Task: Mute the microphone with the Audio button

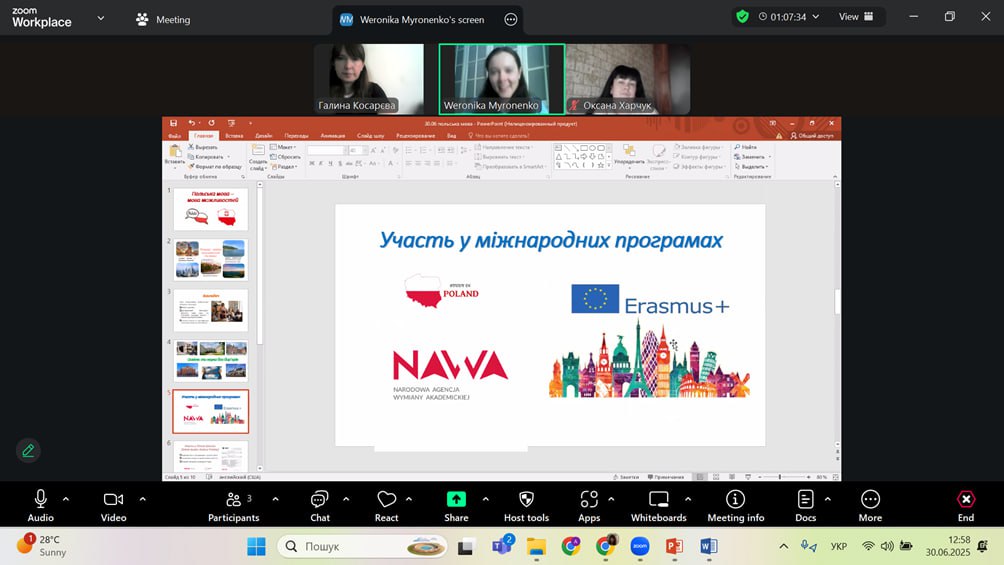Action: point(40,505)
